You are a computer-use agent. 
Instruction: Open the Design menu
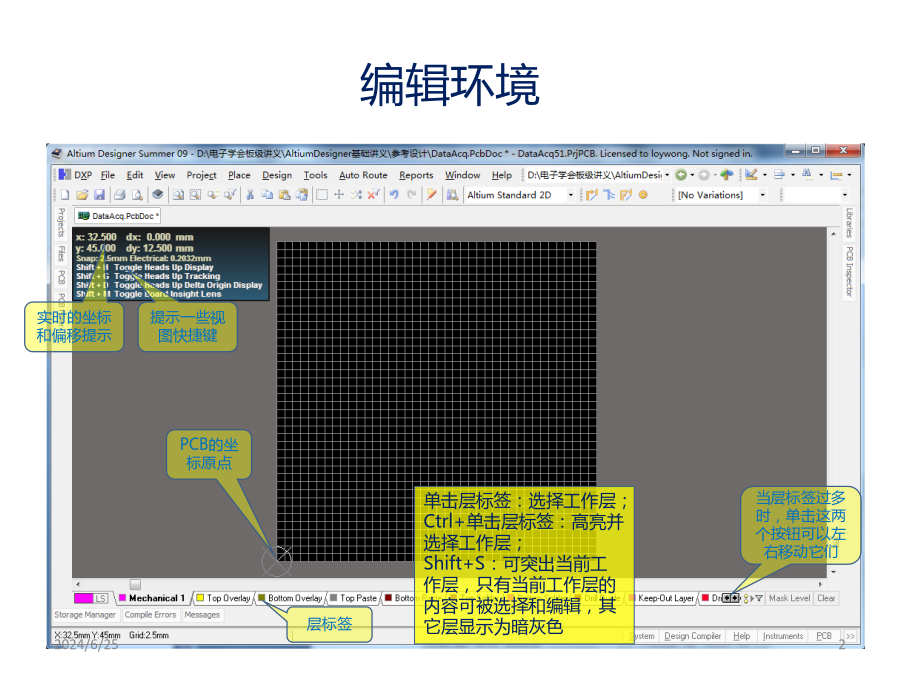point(277,175)
